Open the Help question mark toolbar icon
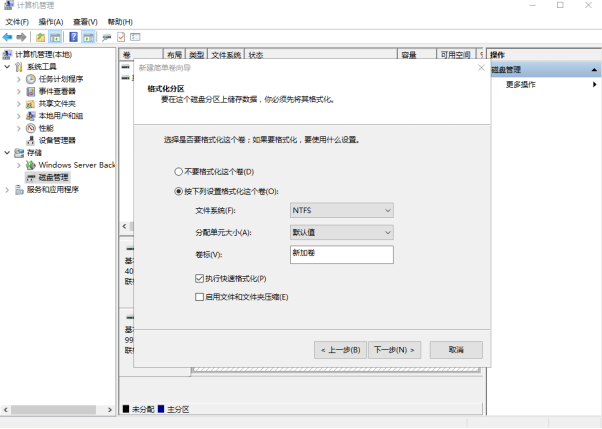 click(73, 37)
